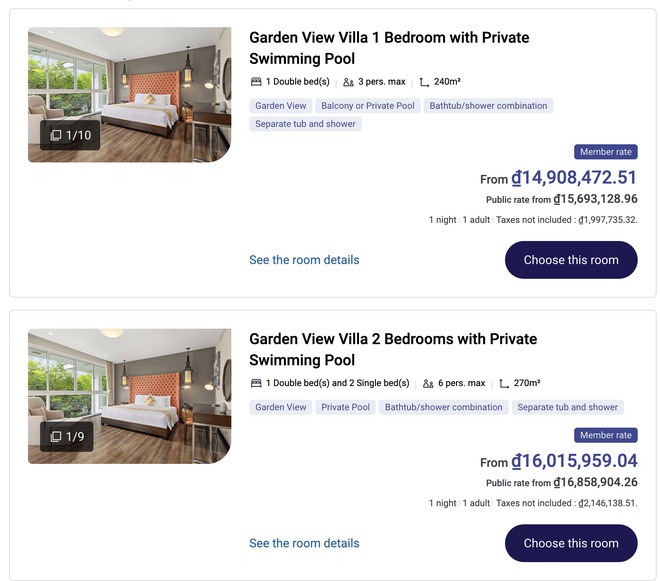Choose the Garden View Villa 1 Bedroom room

point(571,260)
